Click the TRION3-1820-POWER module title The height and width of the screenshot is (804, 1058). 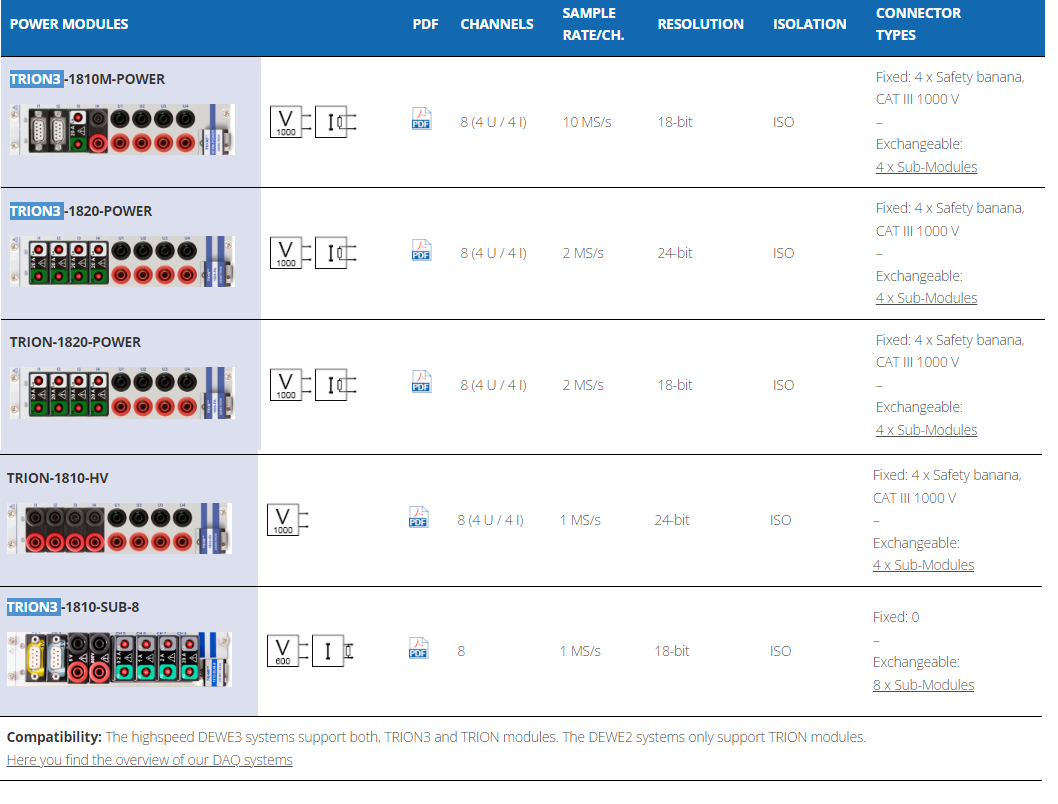point(81,211)
